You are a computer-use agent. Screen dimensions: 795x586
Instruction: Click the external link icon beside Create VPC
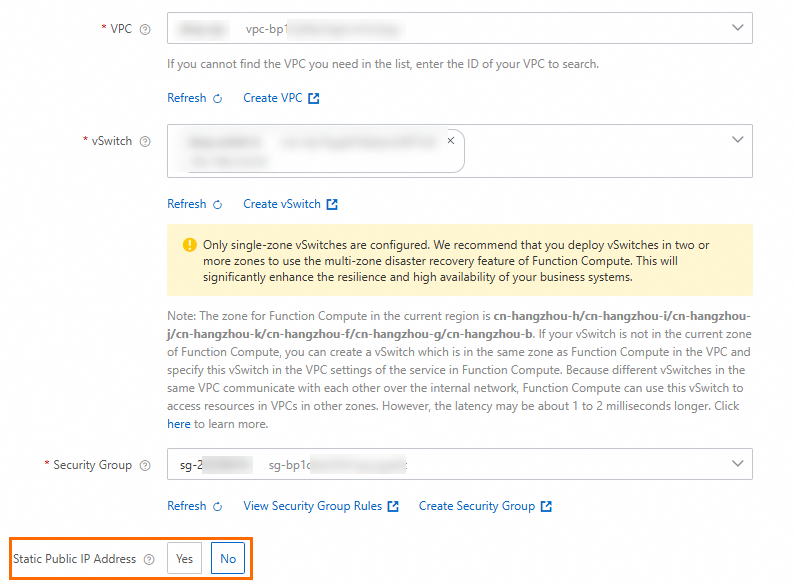(314, 98)
